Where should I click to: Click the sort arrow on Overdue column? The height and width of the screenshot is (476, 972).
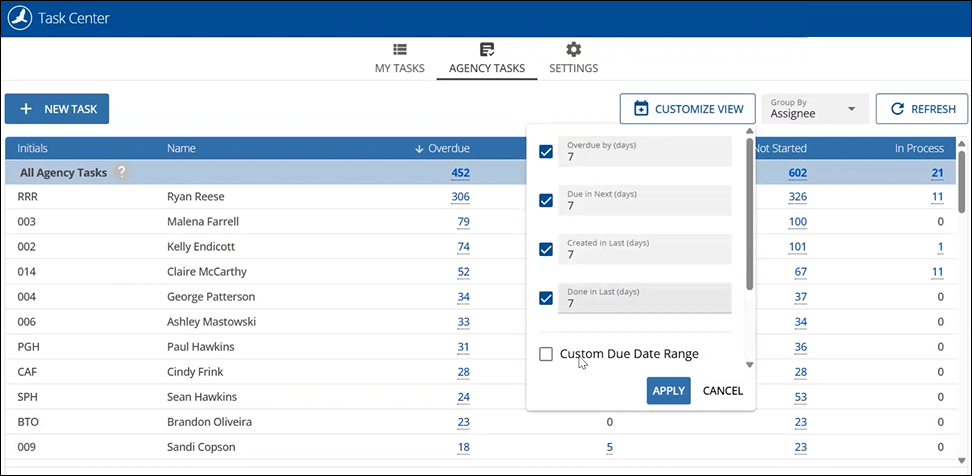[419, 149]
